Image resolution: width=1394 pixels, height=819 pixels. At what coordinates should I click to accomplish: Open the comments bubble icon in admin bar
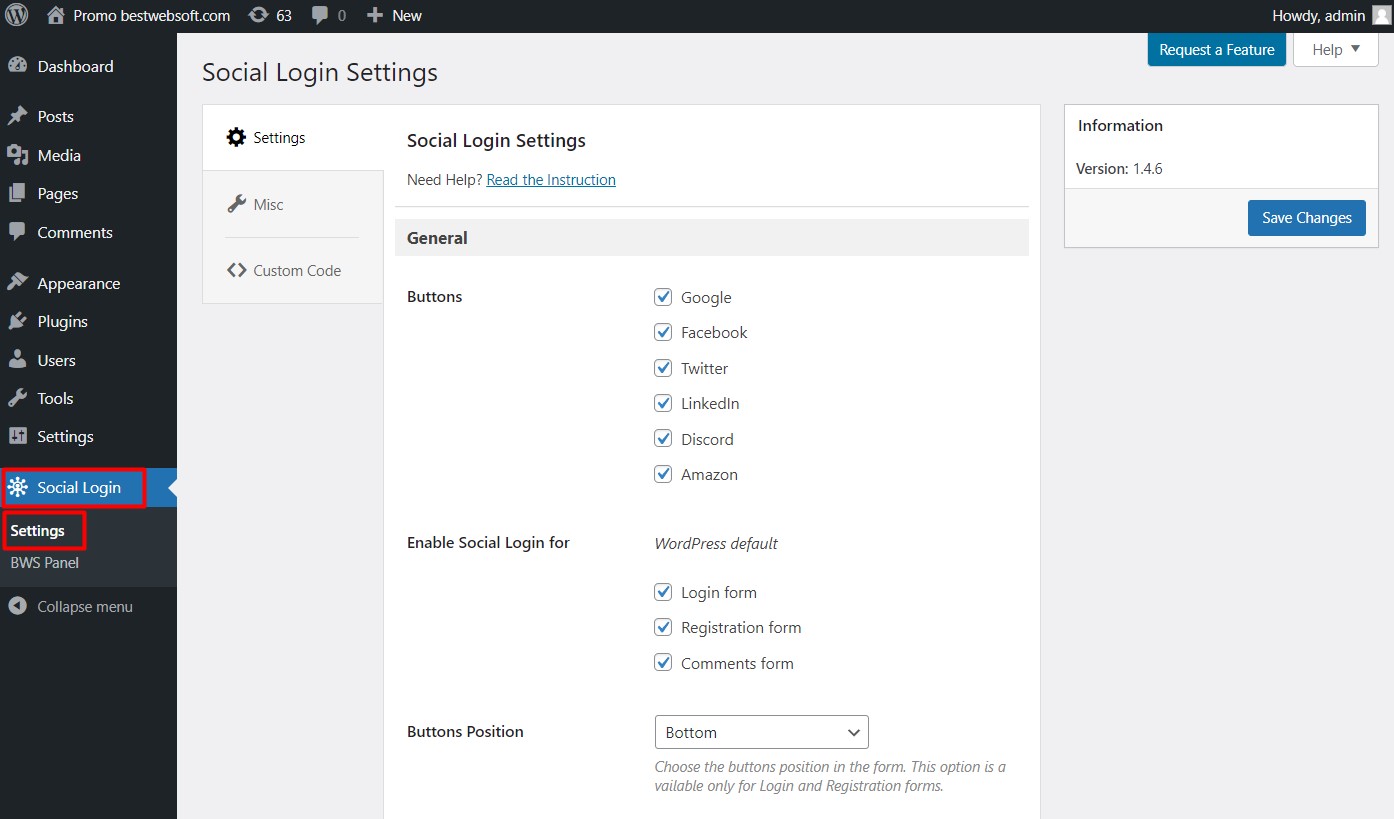(320, 15)
